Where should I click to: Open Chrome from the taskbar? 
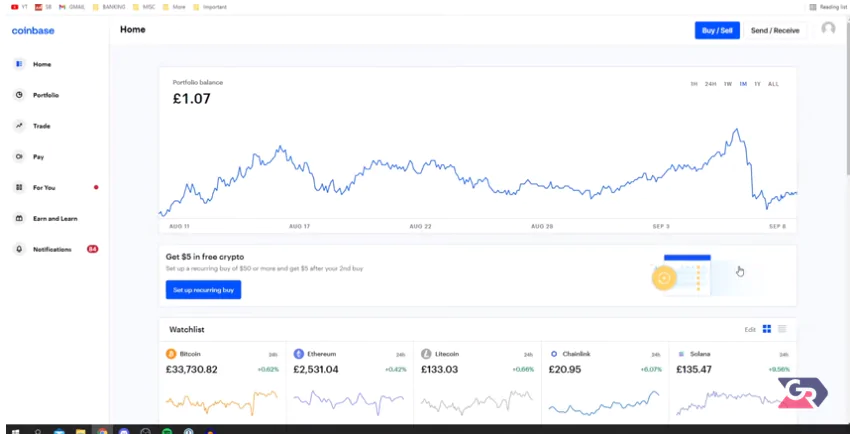pyautogui.click(x=102, y=431)
